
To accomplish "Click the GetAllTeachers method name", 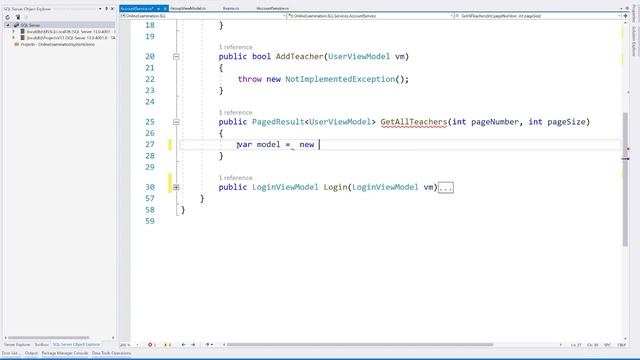I will point(414,122).
